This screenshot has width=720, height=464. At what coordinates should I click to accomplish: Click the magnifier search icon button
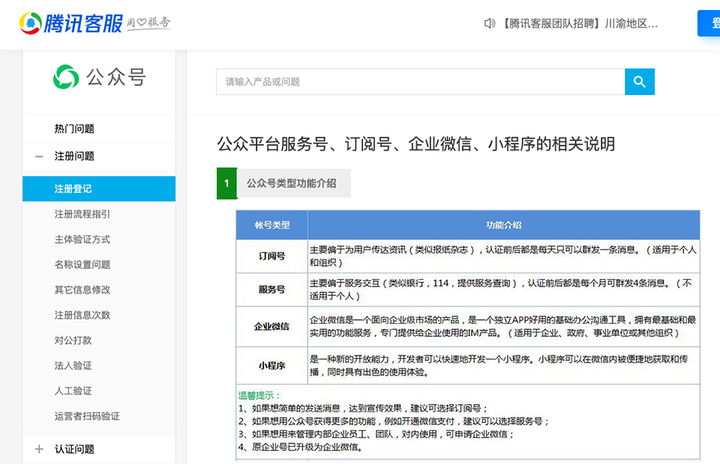(x=639, y=82)
